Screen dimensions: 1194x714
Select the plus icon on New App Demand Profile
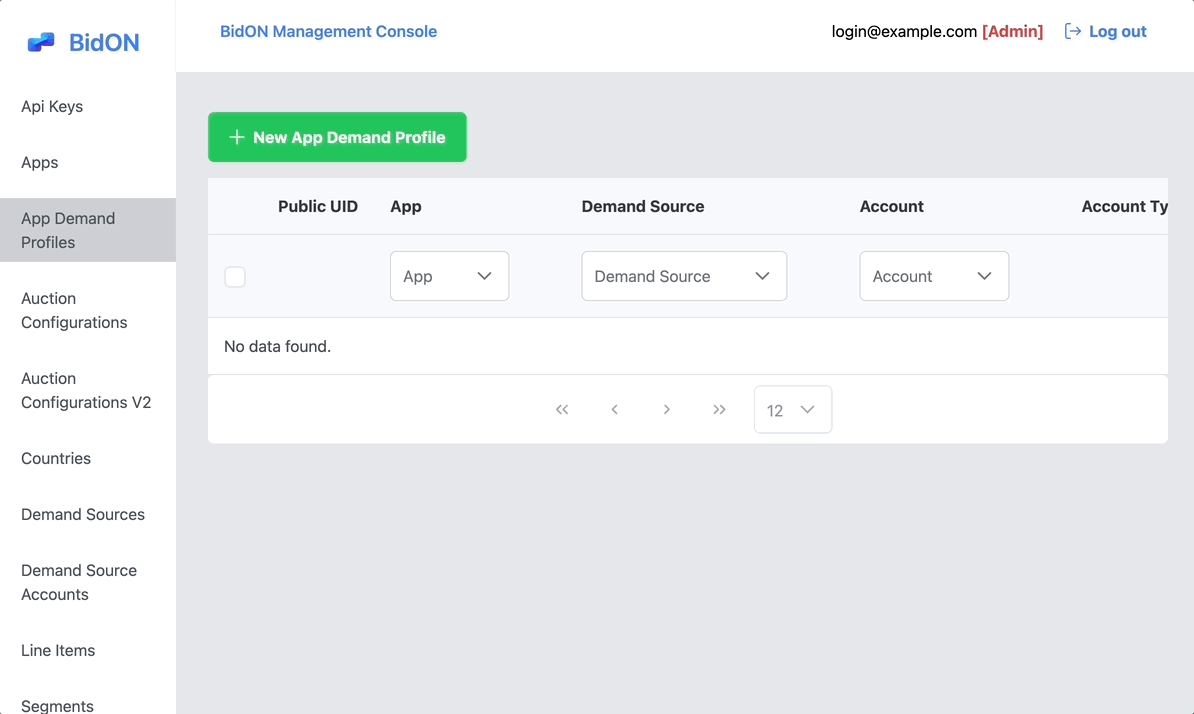point(236,137)
